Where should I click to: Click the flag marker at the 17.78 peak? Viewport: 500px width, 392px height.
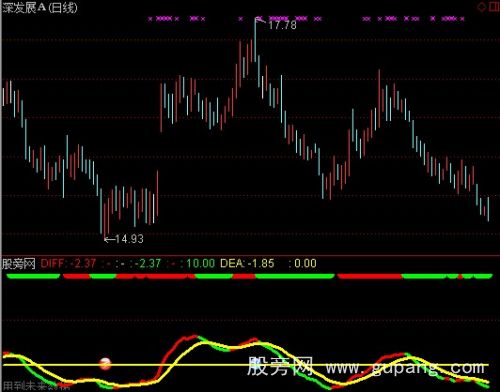[260, 20]
